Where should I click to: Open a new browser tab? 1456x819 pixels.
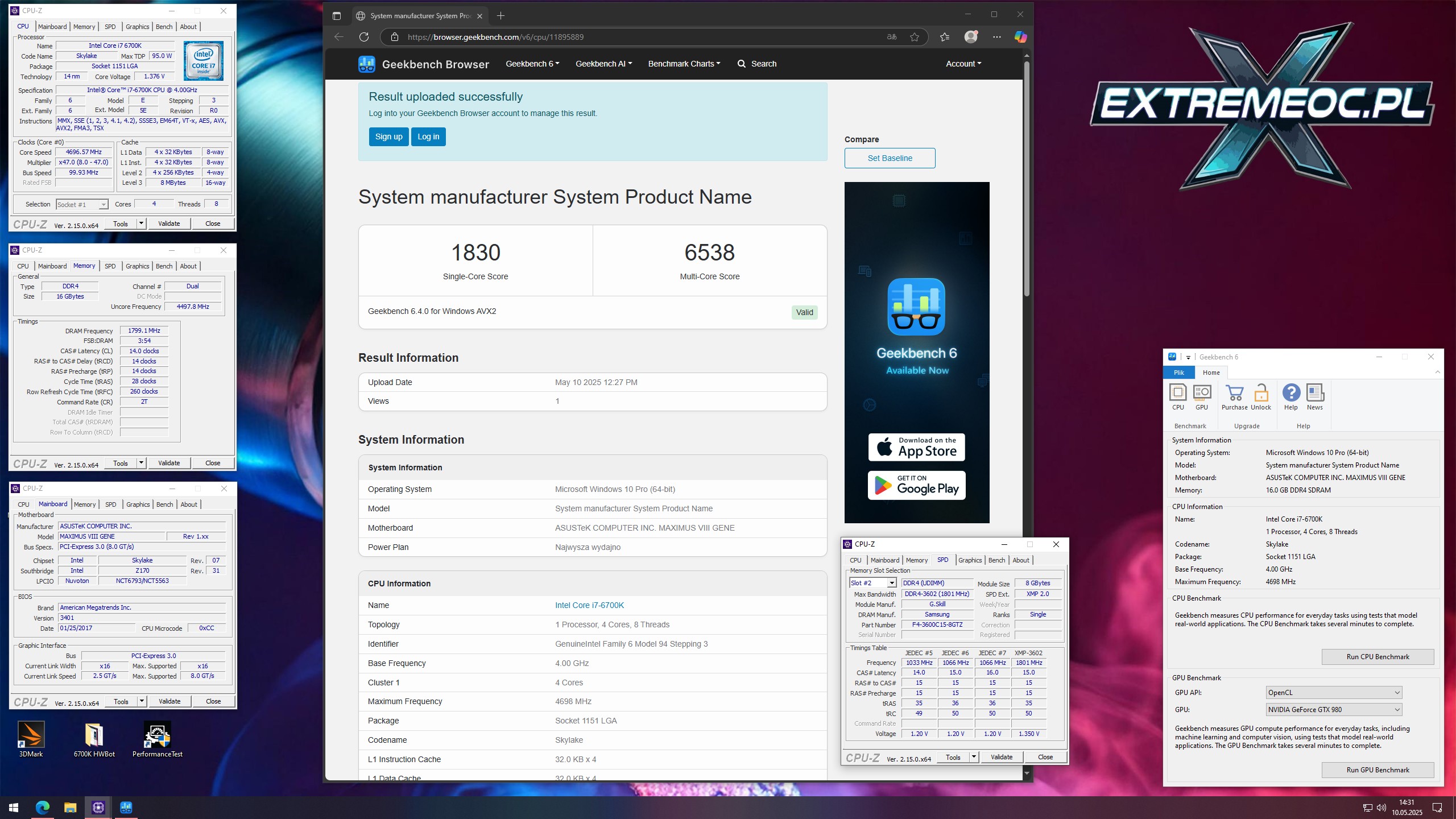click(x=500, y=16)
